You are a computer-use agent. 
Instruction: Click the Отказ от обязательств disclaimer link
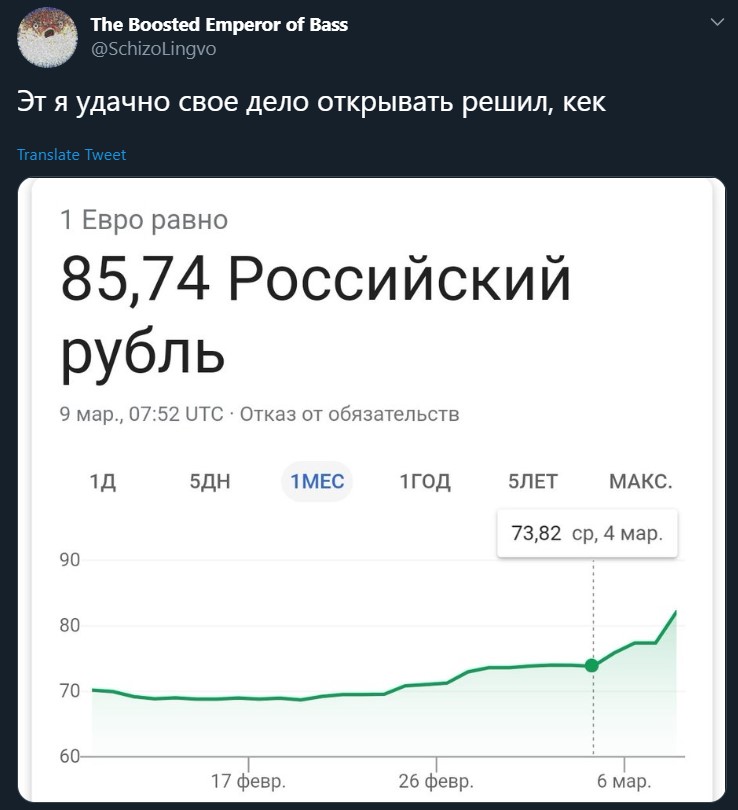point(349,414)
